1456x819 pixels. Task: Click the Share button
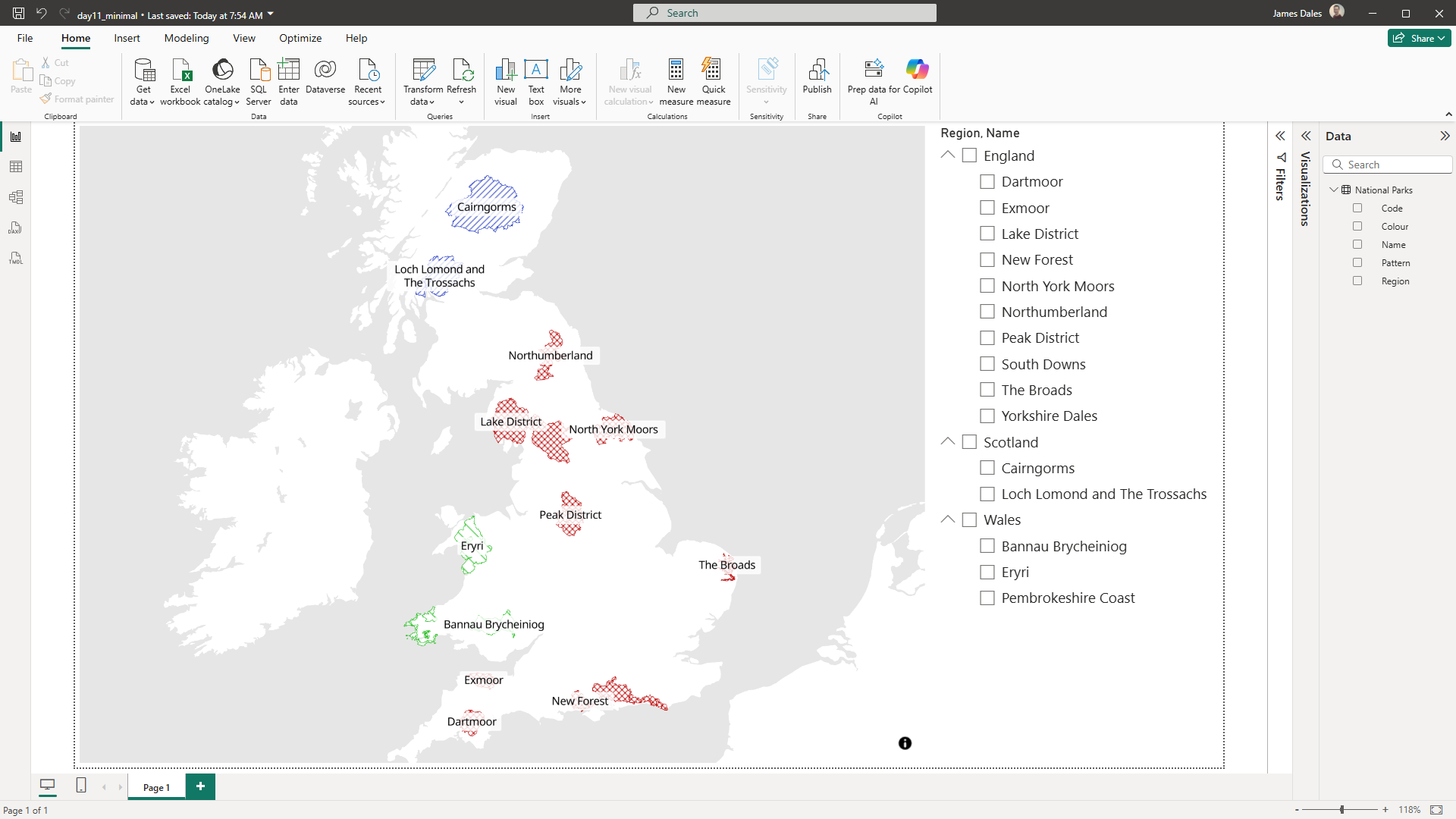[1419, 38]
